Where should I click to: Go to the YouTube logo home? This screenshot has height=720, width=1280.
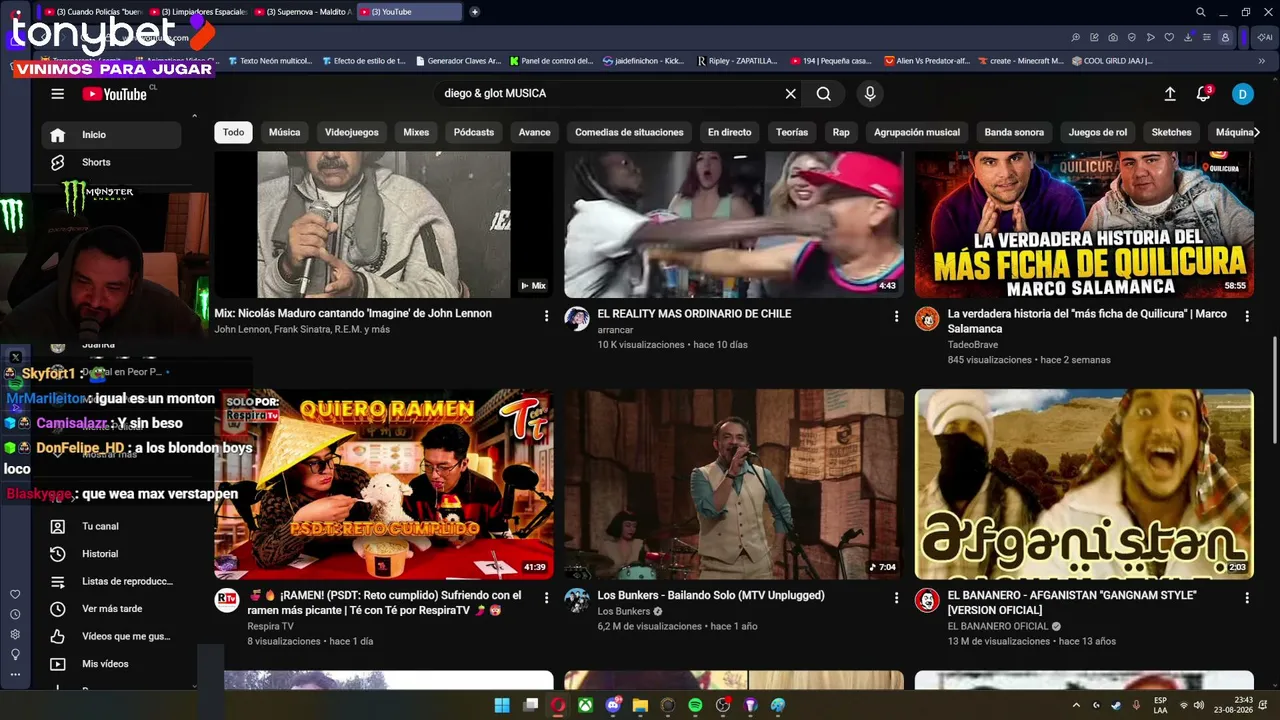pyautogui.click(x=115, y=94)
